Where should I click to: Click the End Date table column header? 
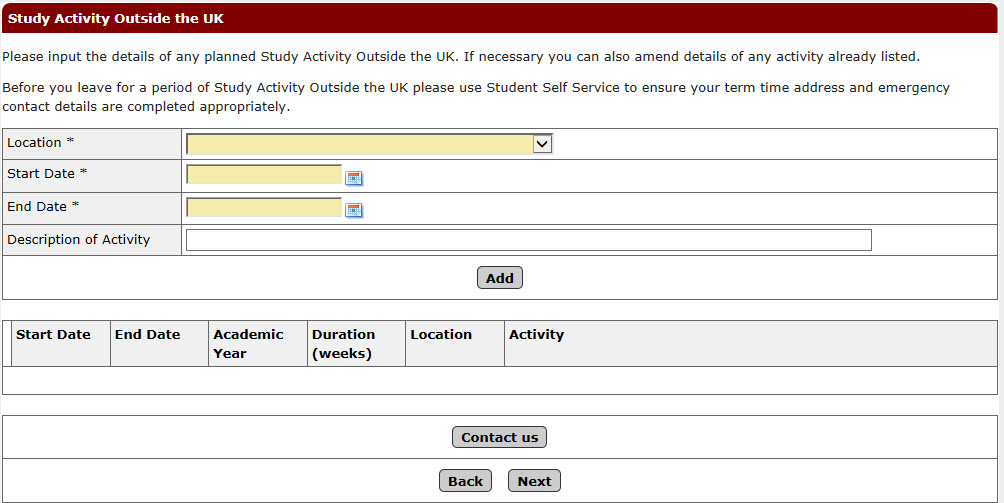pyautogui.click(x=148, y=335)
